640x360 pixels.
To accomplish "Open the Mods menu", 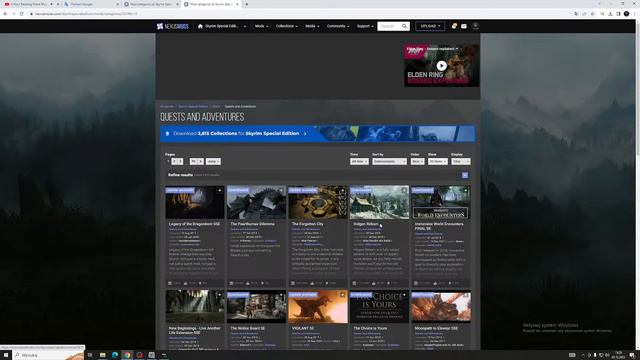I will click(x=262, y=26).
